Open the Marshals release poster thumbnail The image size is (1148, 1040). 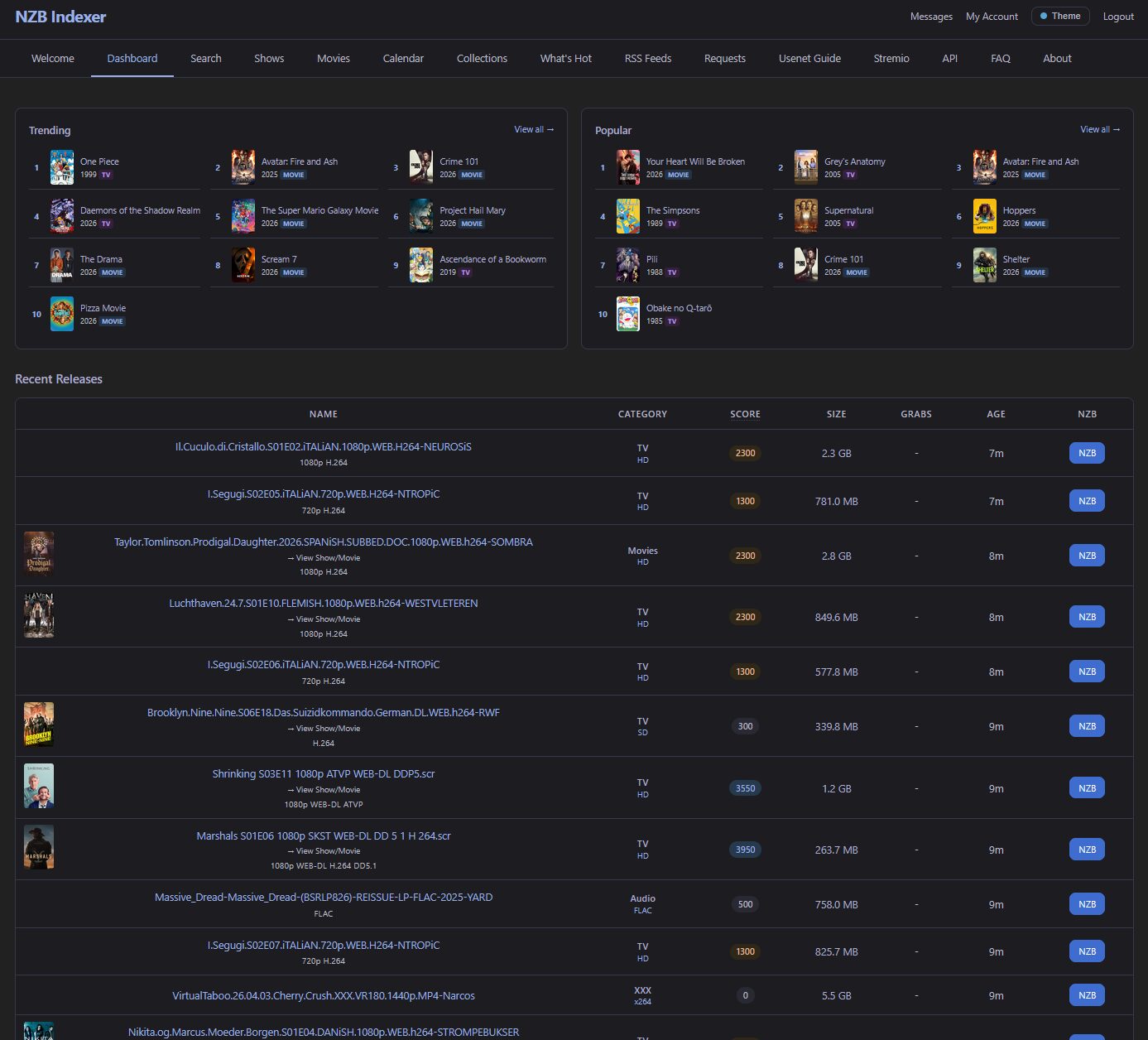39,847
